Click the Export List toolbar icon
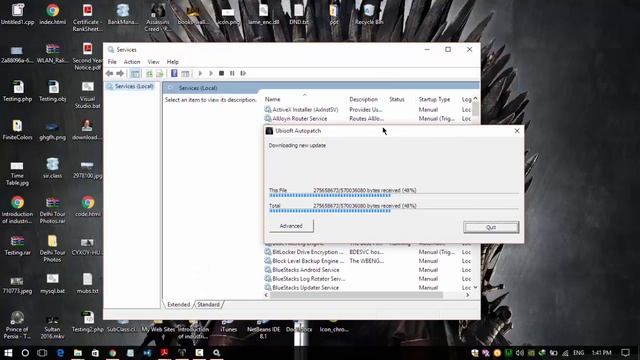Image resolution: width=640 pixels, height=360 pixels. point(160,73)
